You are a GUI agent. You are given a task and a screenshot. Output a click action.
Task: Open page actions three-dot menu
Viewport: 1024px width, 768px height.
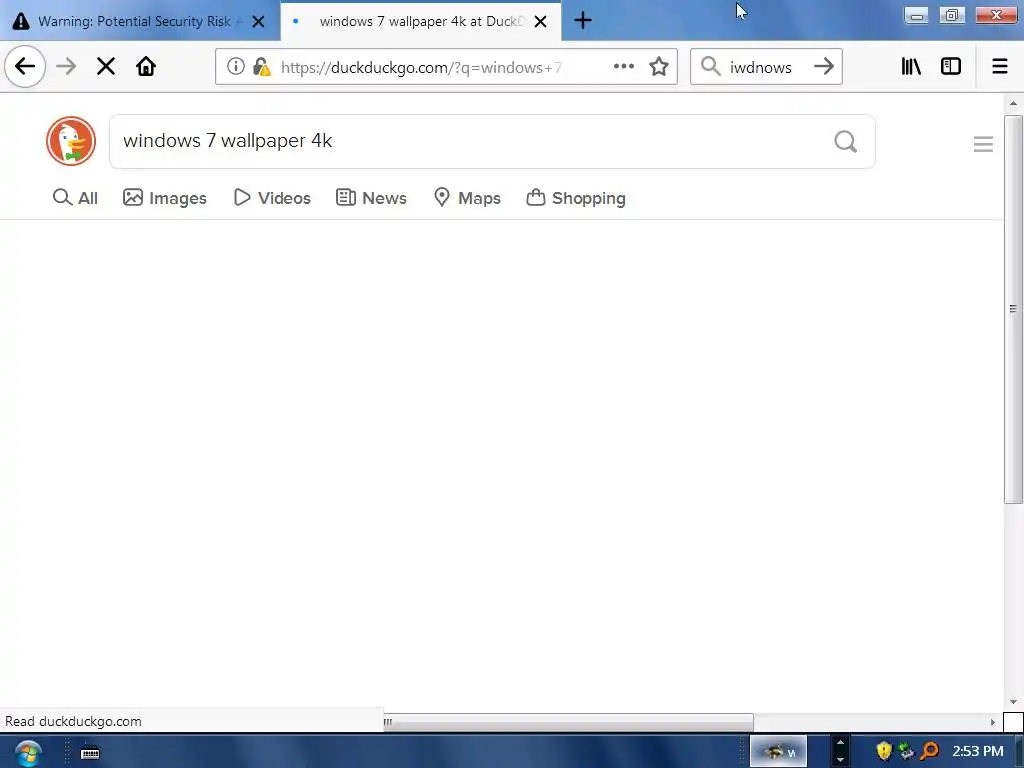pyautogui.click(x=624, y=66)
